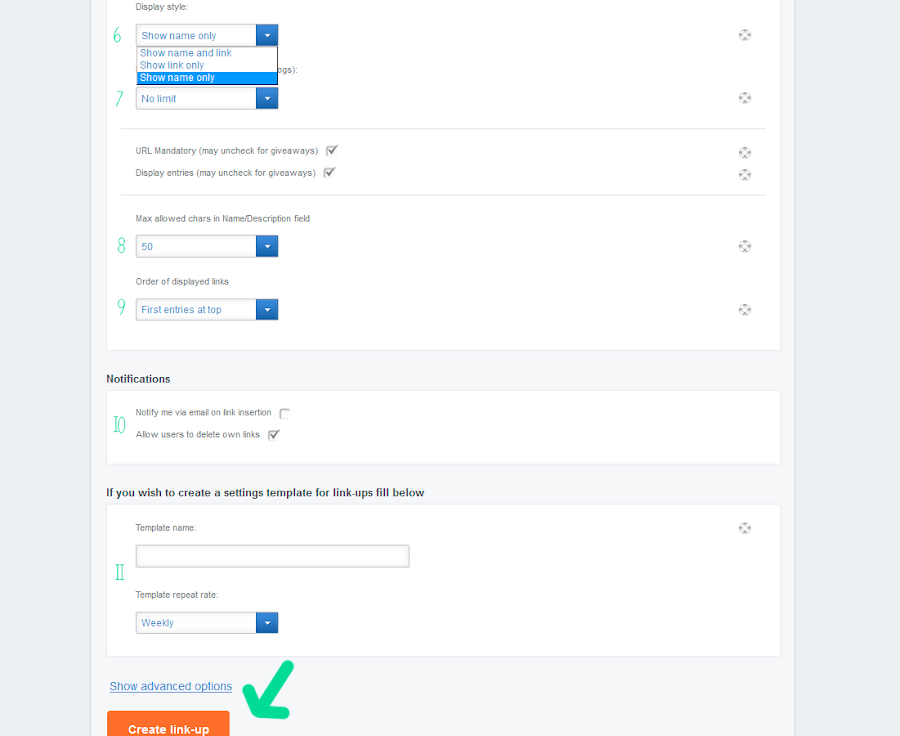Viewport: 900px width, 736px height.
Task: Click help icon next to No limit dropdown
Action: tap(745, 98)
